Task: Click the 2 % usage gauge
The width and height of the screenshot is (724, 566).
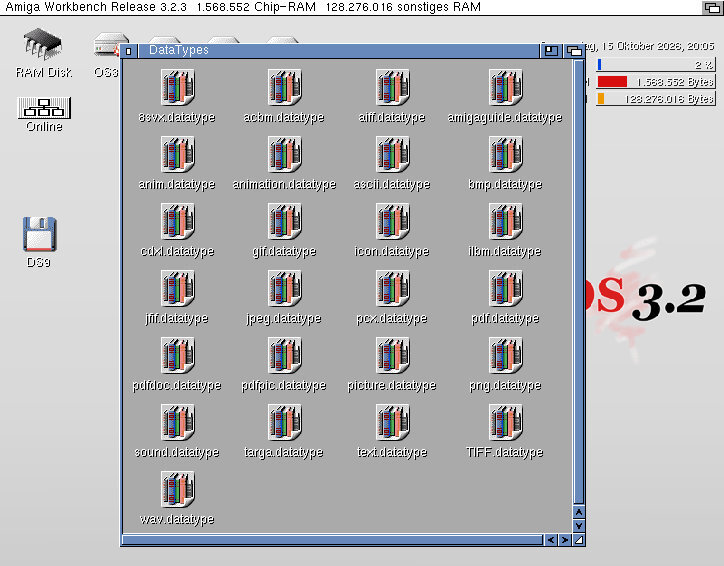Action: (656, 65)
